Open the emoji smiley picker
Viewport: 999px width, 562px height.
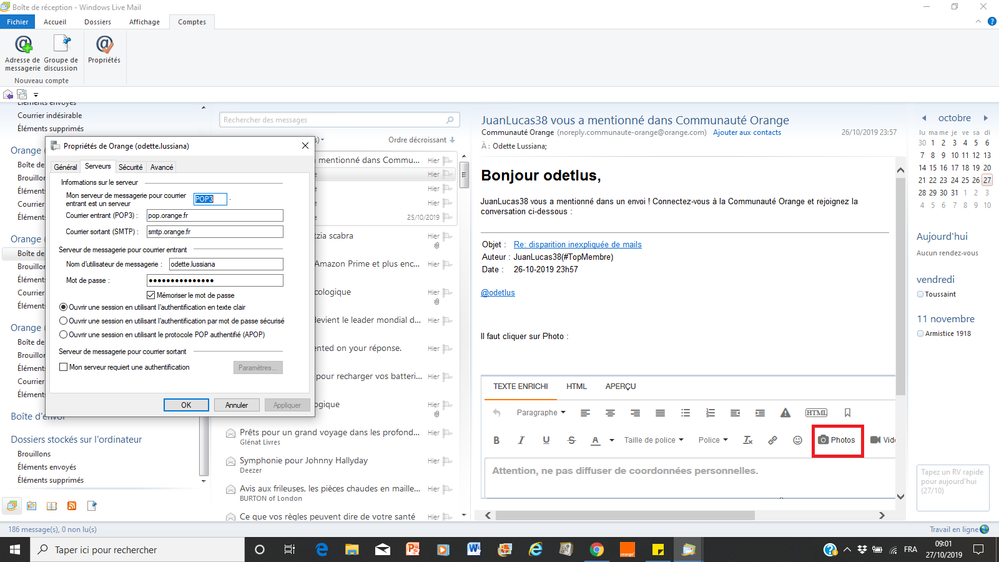798,440
